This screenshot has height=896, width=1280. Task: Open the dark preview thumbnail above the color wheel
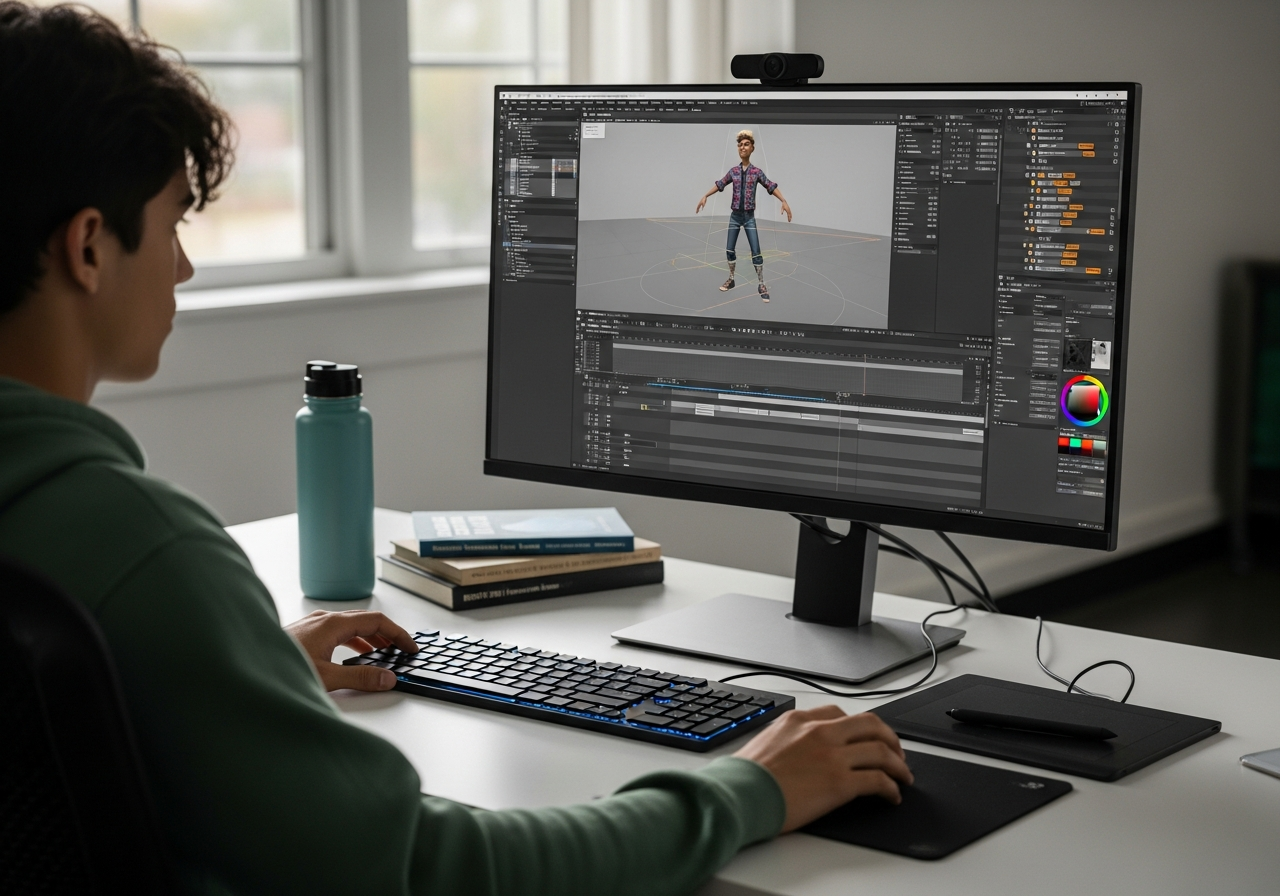(x=1076, y=354)
